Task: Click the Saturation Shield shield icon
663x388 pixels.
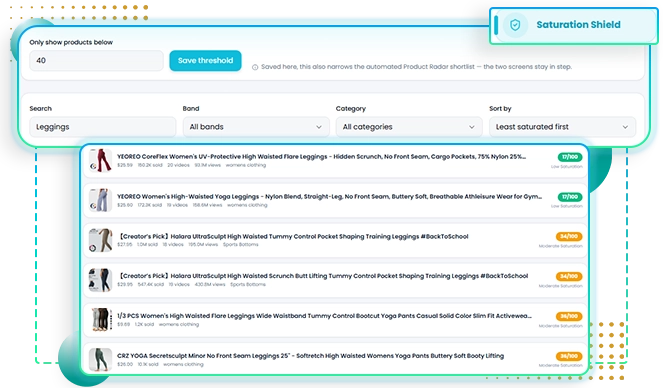Action: tap(515, 25)
